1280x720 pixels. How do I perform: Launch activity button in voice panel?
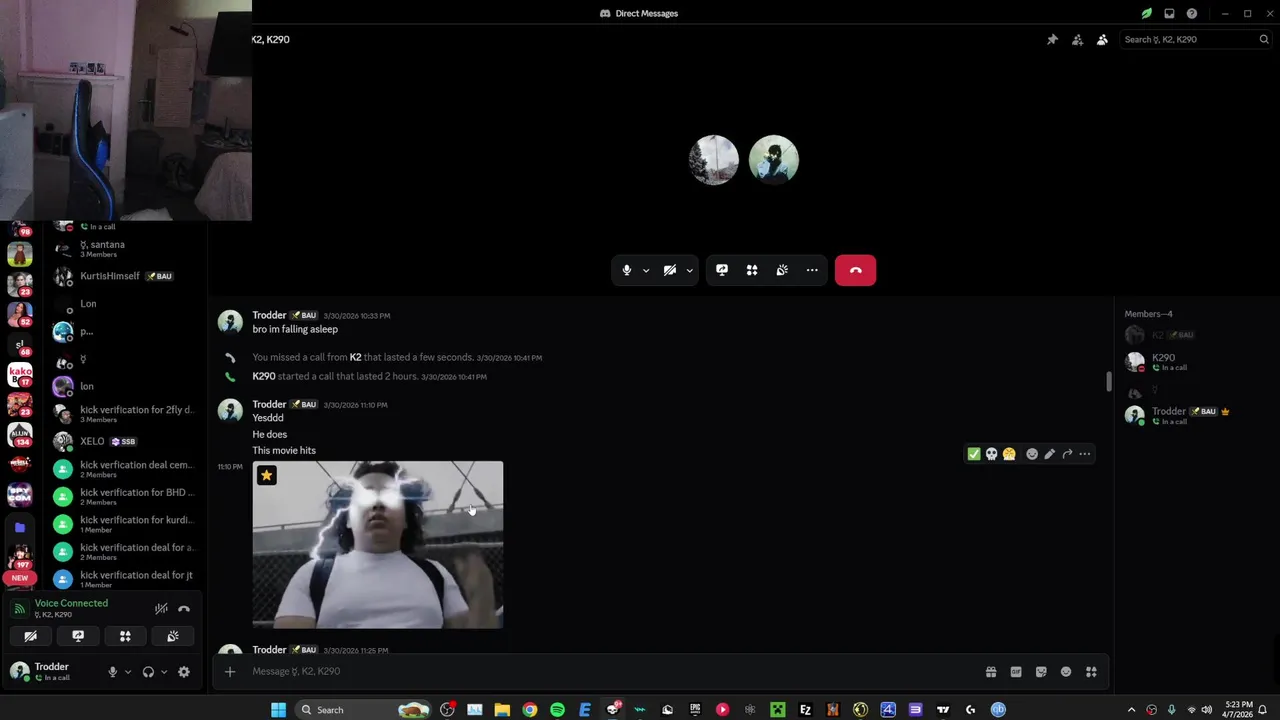[x=125, y=636]
